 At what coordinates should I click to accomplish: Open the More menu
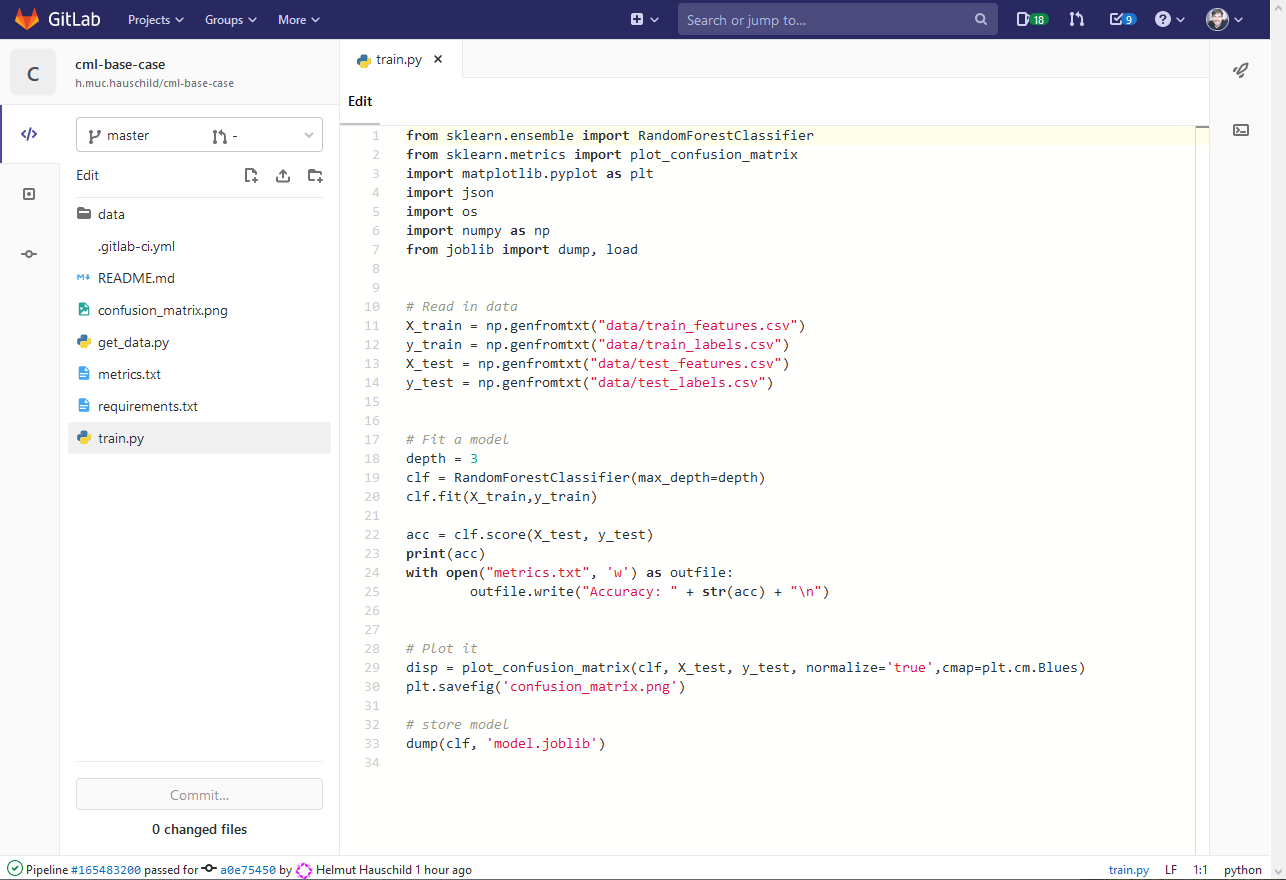coord(299,19)
